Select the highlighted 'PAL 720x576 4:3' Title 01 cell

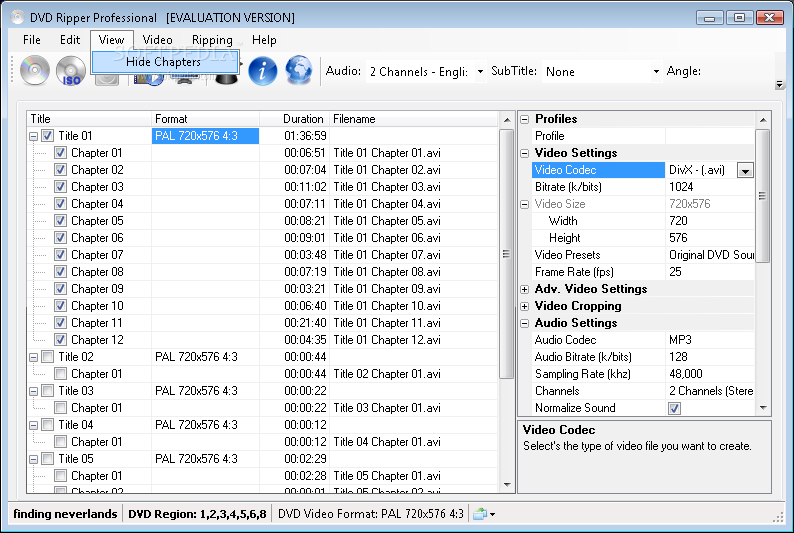point(205,136)
